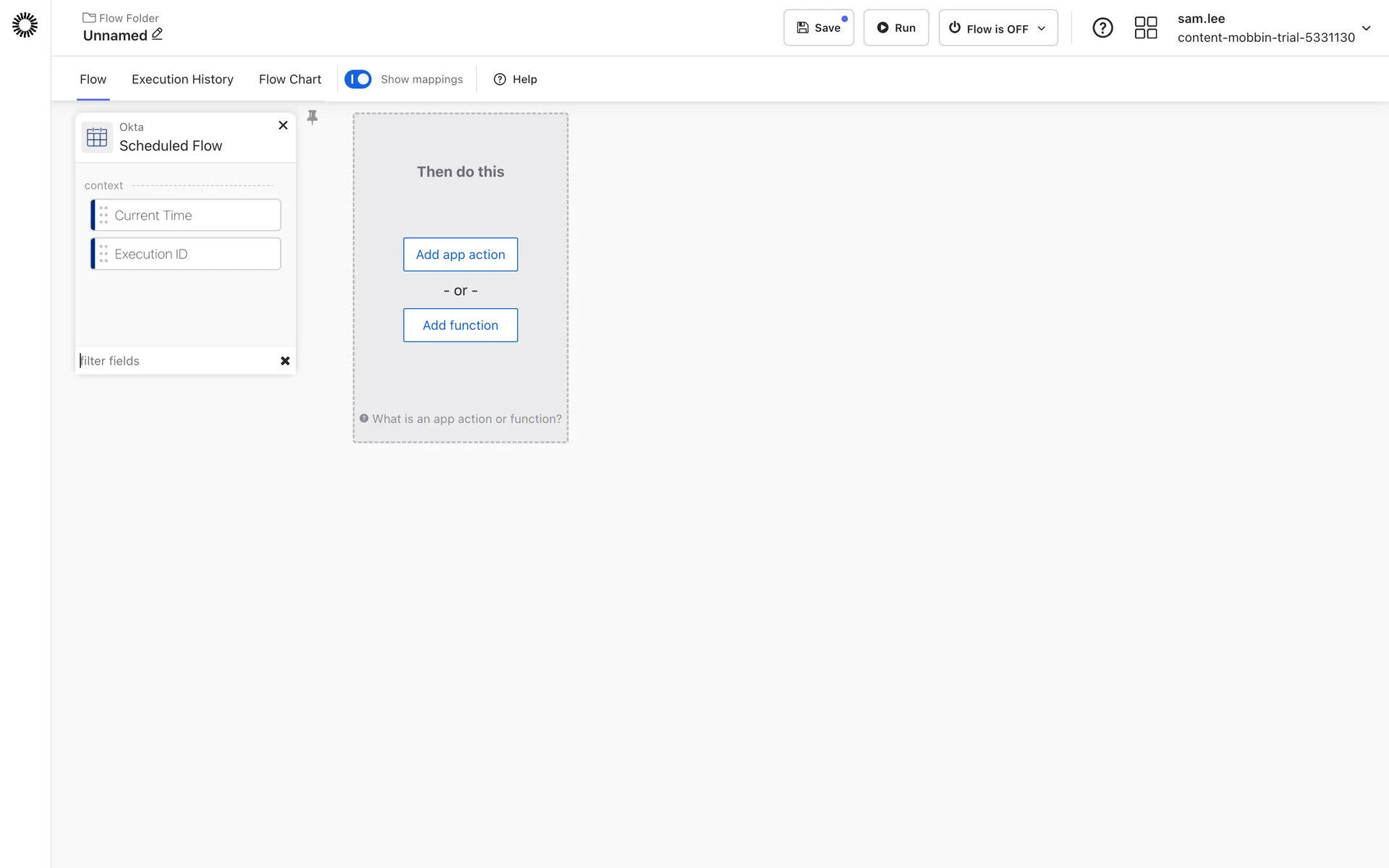Open the Flow Chart tab

tap(289, 79)
